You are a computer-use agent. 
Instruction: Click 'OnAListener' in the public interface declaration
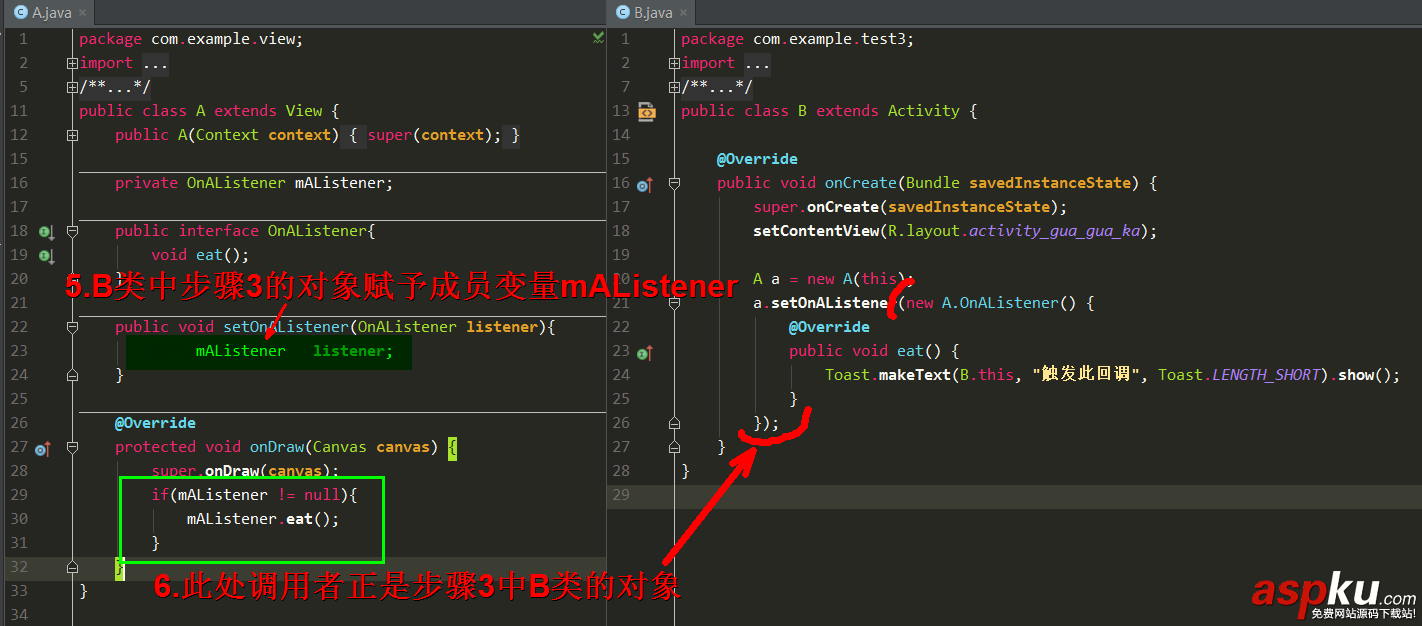coord(317,231)
